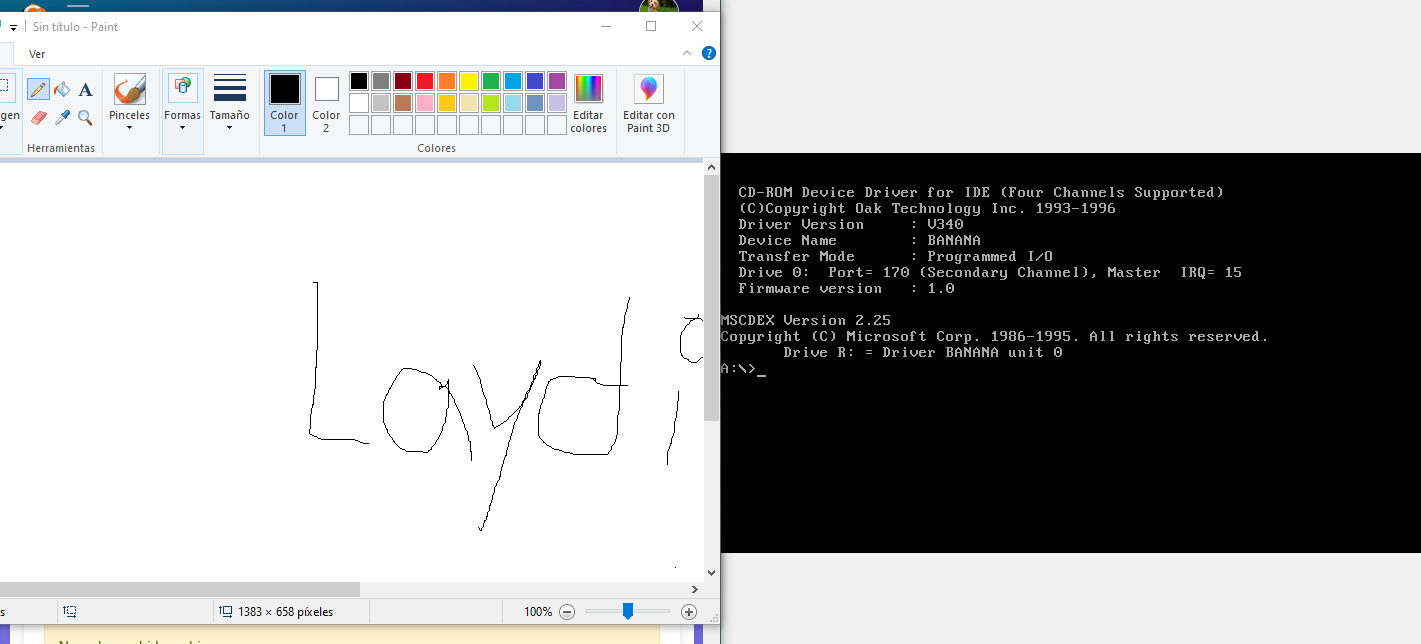Viewport: 1421px width, 644px height.
Task: Pick the turquoise color swatch
Action: pos(512,81)
